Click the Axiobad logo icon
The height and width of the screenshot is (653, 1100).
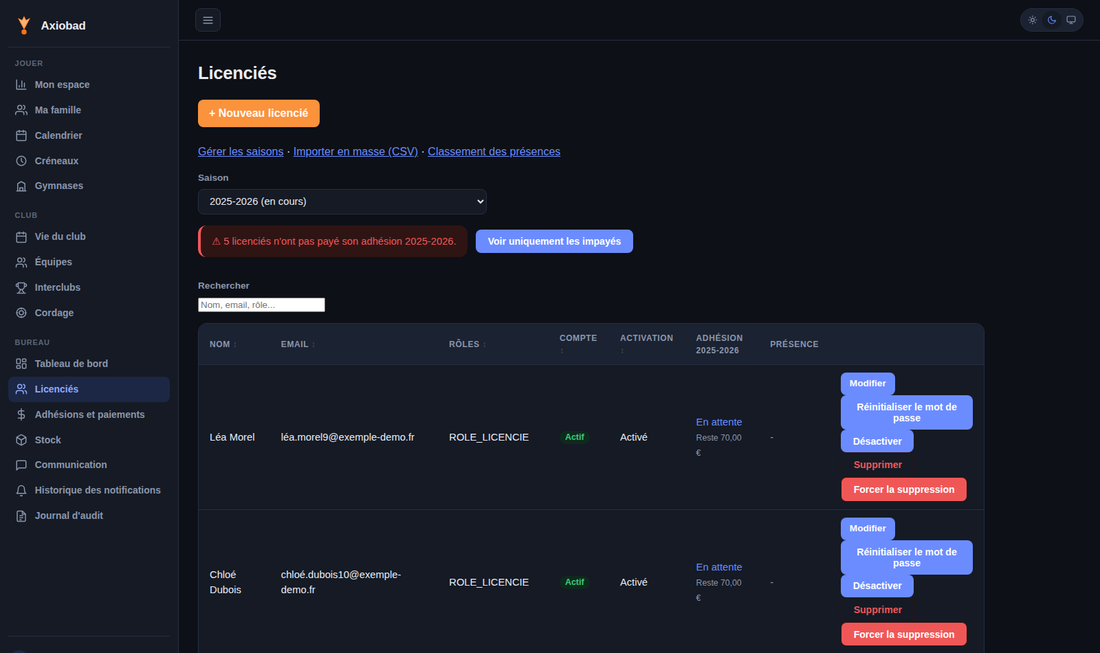tap(24, 25)
